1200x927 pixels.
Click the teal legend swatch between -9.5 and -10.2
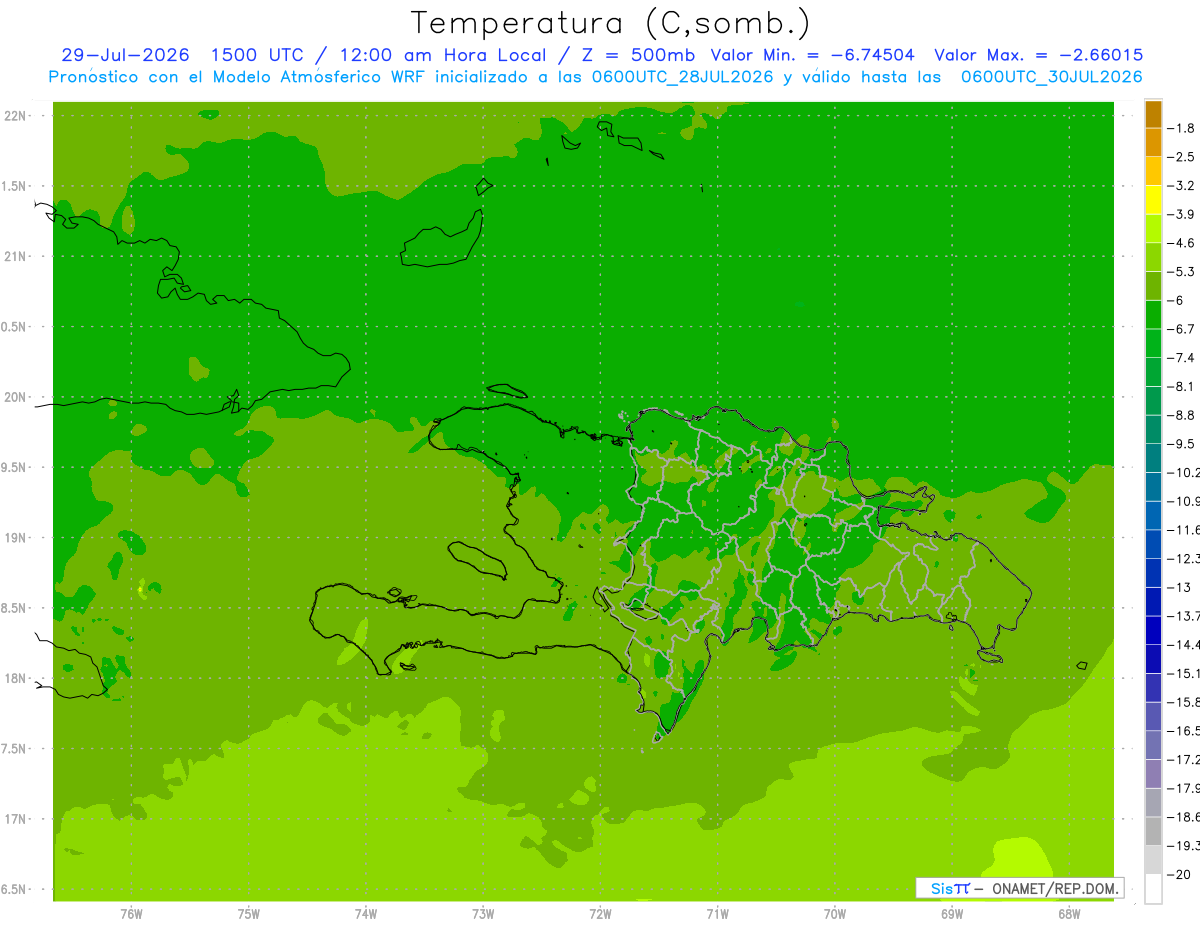tap(1153, 458)
